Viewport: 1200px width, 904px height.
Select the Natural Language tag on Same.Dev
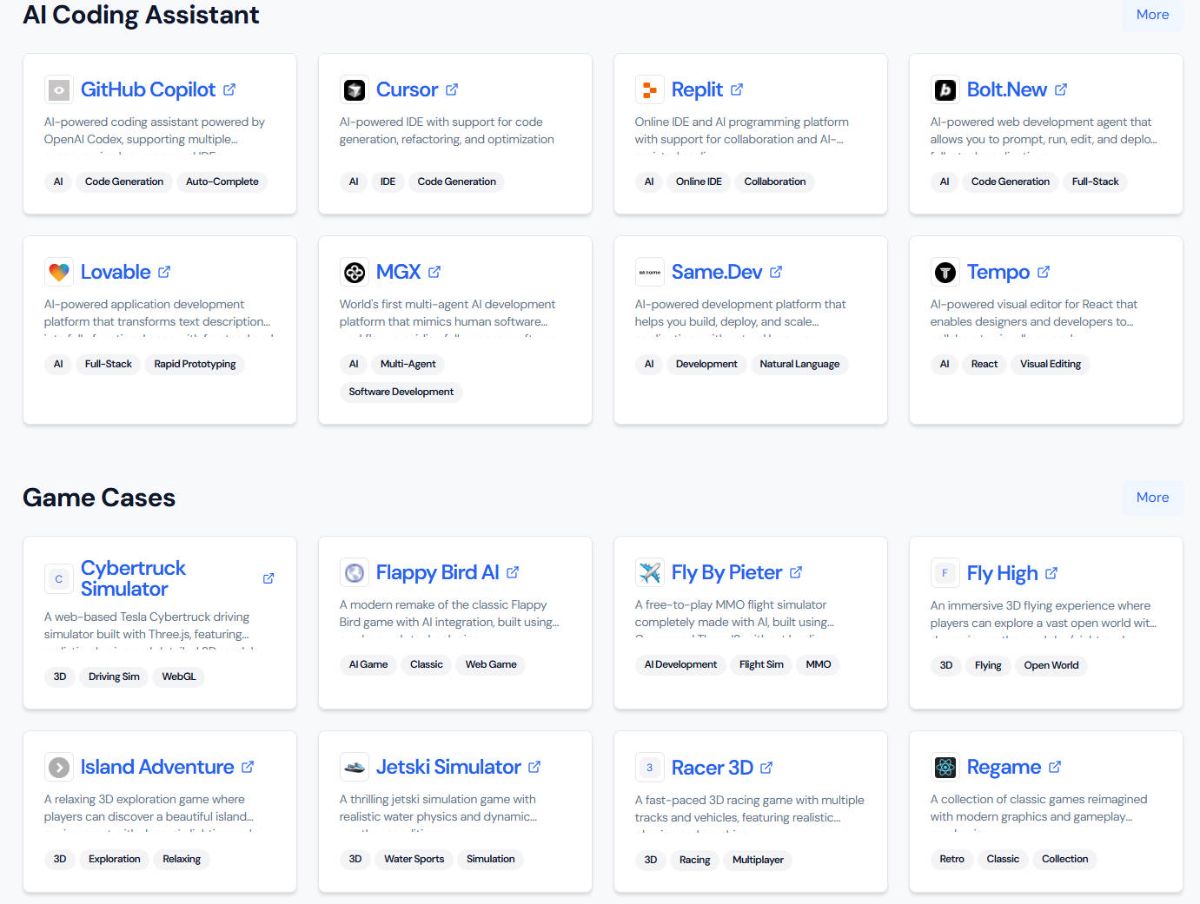799,364
